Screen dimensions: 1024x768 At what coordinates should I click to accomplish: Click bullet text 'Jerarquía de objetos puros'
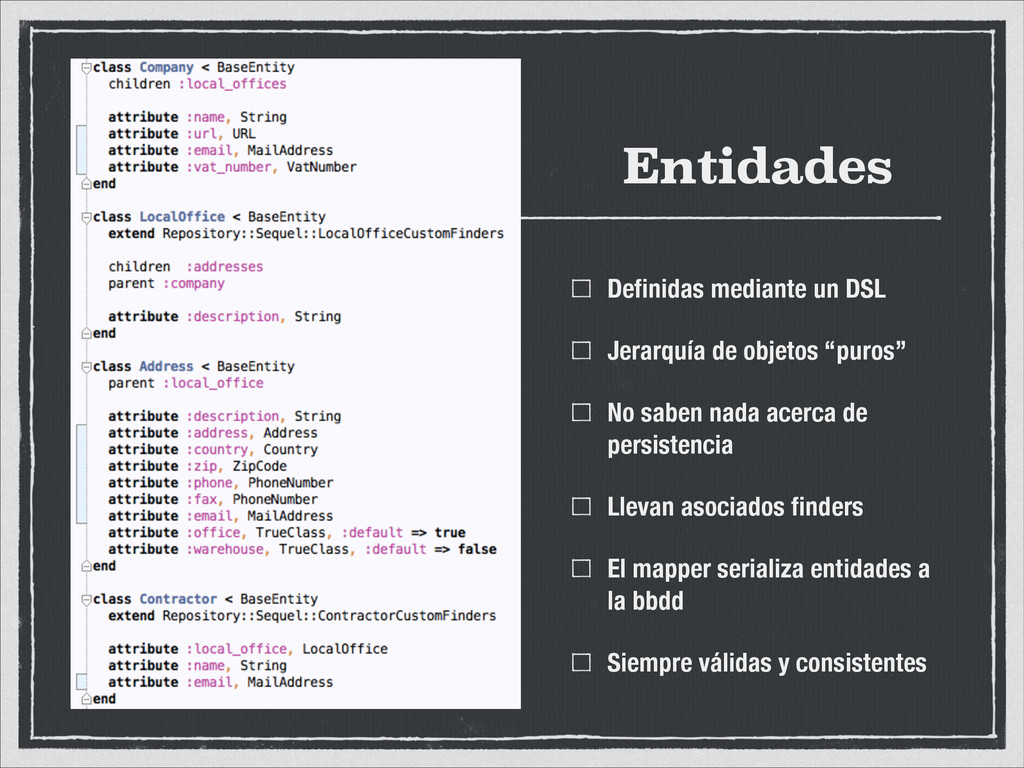tap(757, 351)
